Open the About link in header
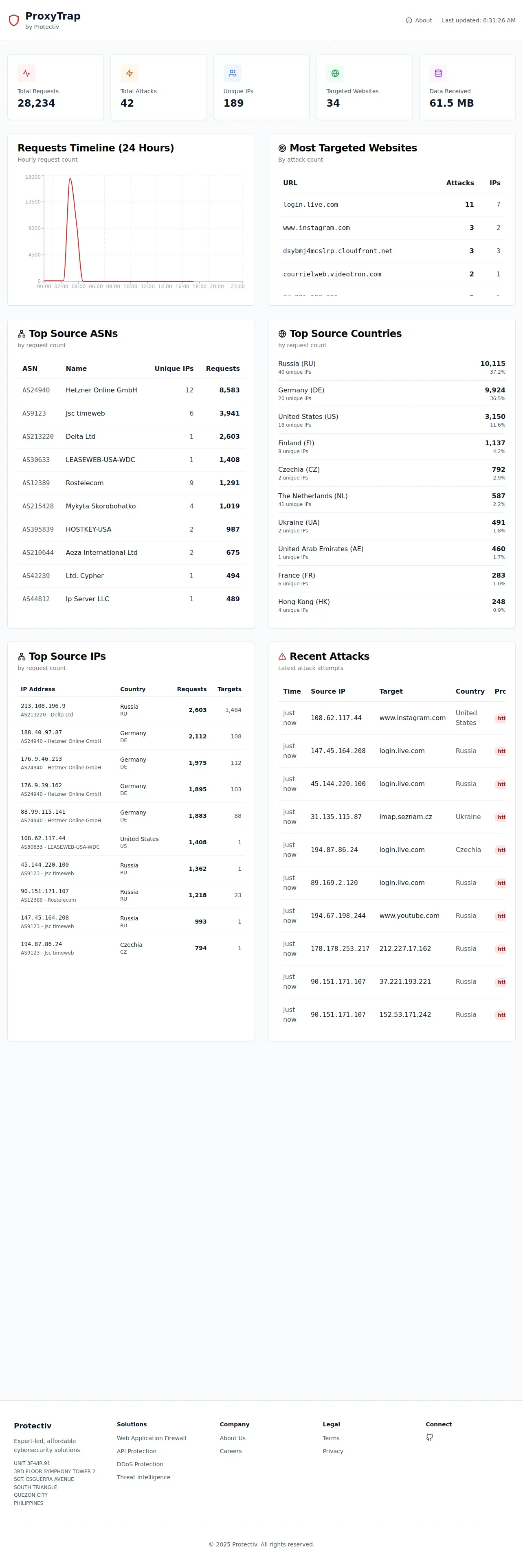The image size is (523, 1568). tap(419, 21)
